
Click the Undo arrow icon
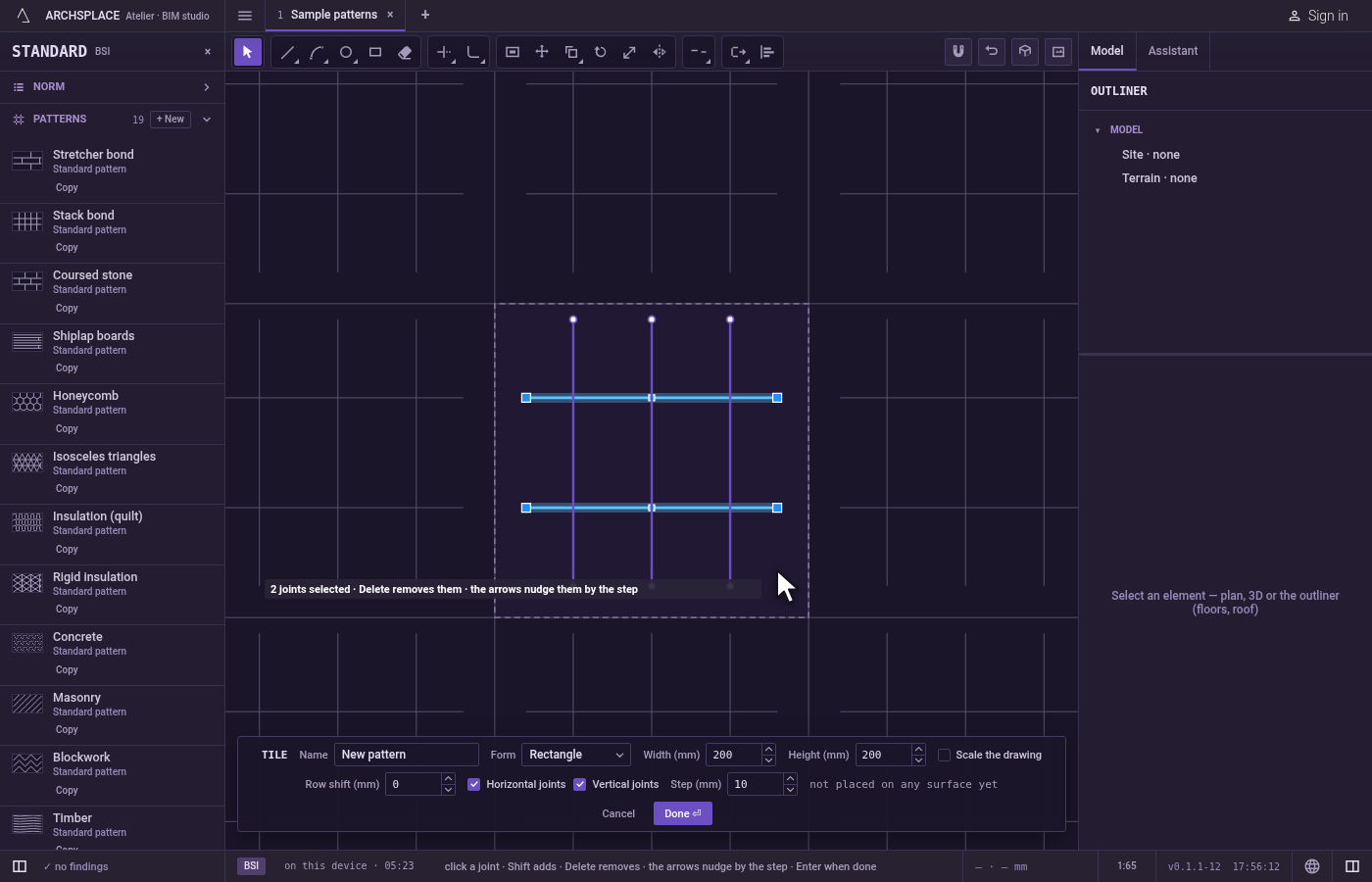pos(992,51)
